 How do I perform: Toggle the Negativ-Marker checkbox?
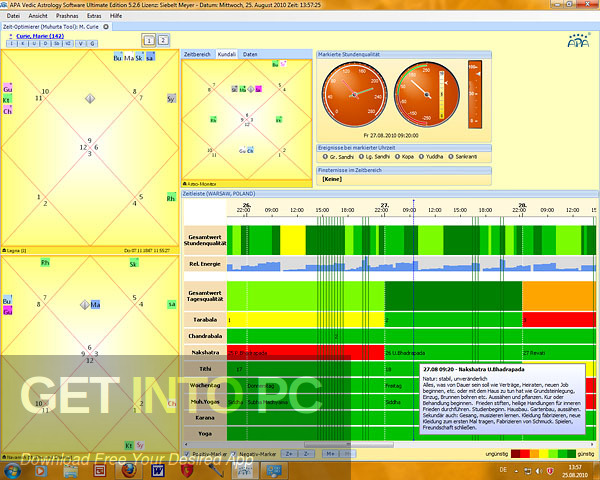[233, 454]
